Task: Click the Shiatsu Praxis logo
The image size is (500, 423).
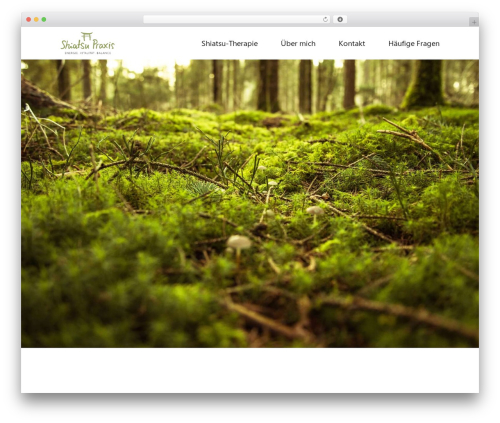Action: coord(87,43)
